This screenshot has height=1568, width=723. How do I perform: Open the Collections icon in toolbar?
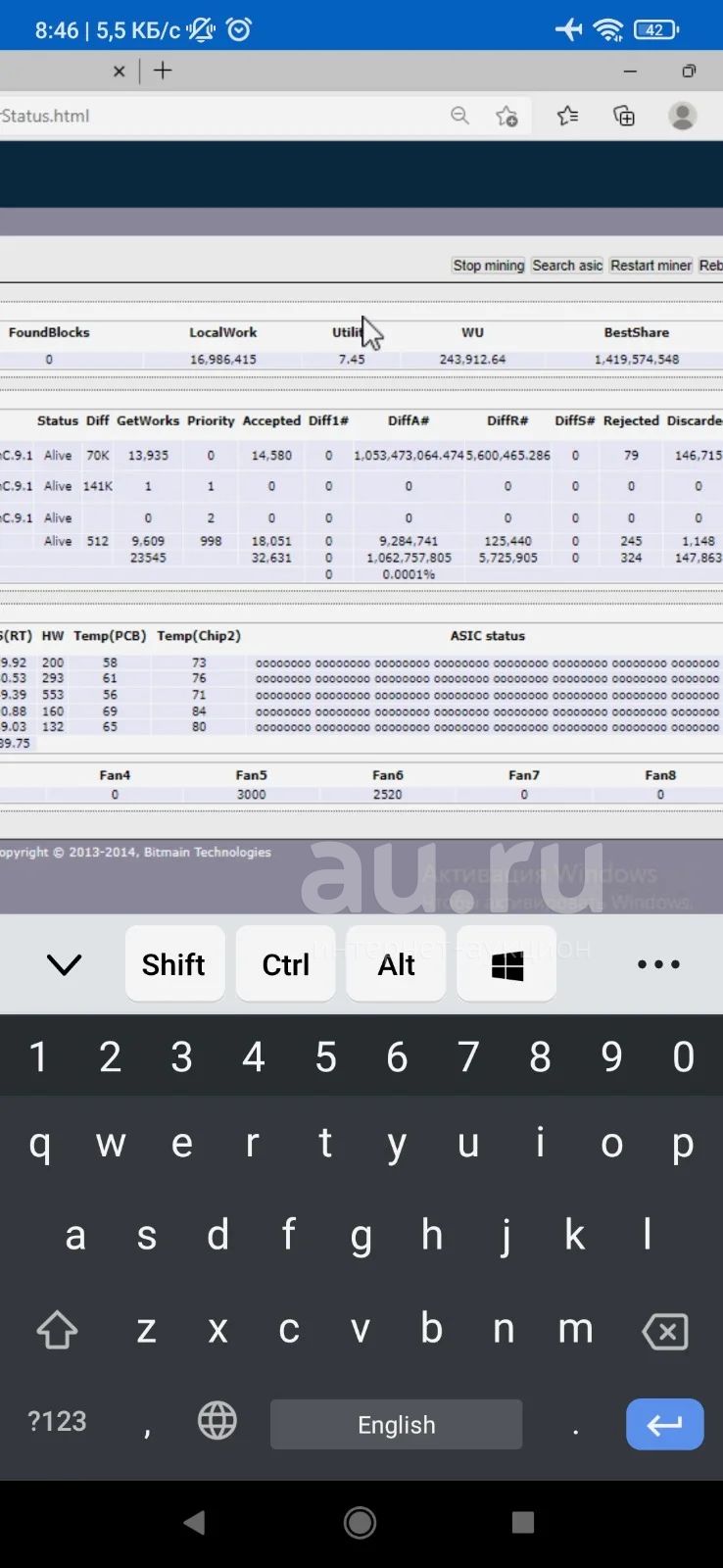click(x=624, y=116)
